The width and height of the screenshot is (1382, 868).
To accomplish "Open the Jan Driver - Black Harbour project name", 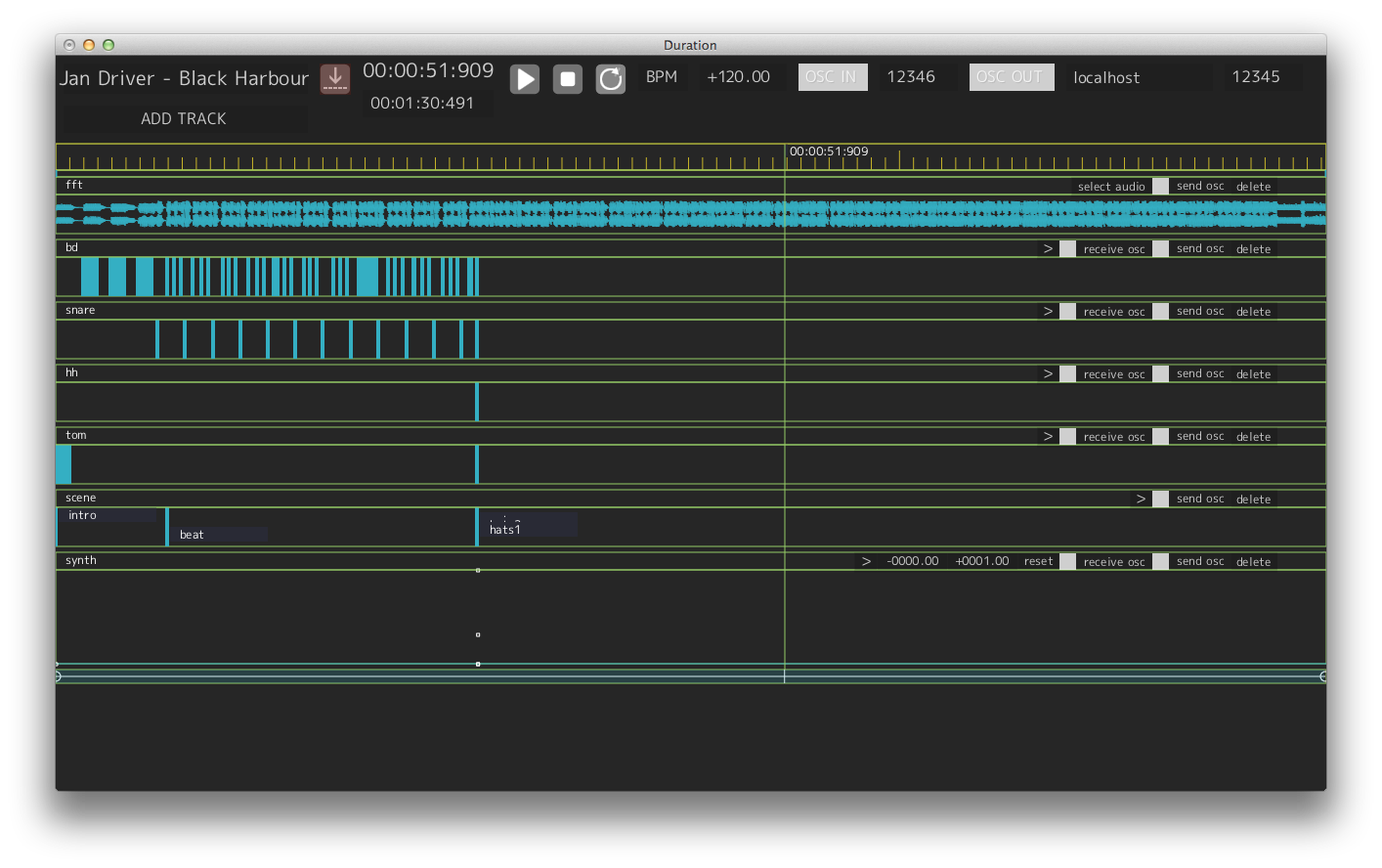I will tap(184, 78).
